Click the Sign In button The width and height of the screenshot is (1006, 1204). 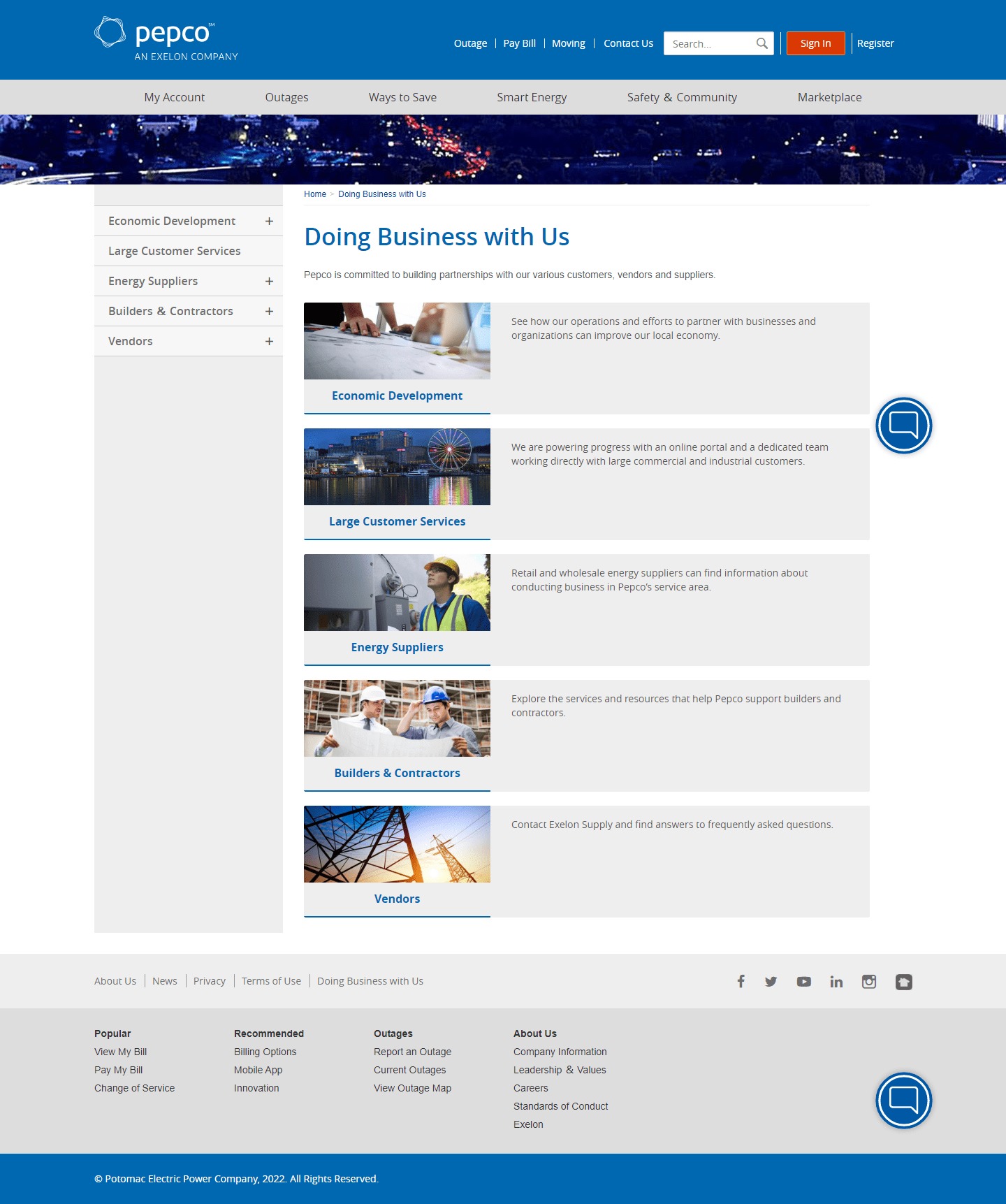tap(816, 43)
